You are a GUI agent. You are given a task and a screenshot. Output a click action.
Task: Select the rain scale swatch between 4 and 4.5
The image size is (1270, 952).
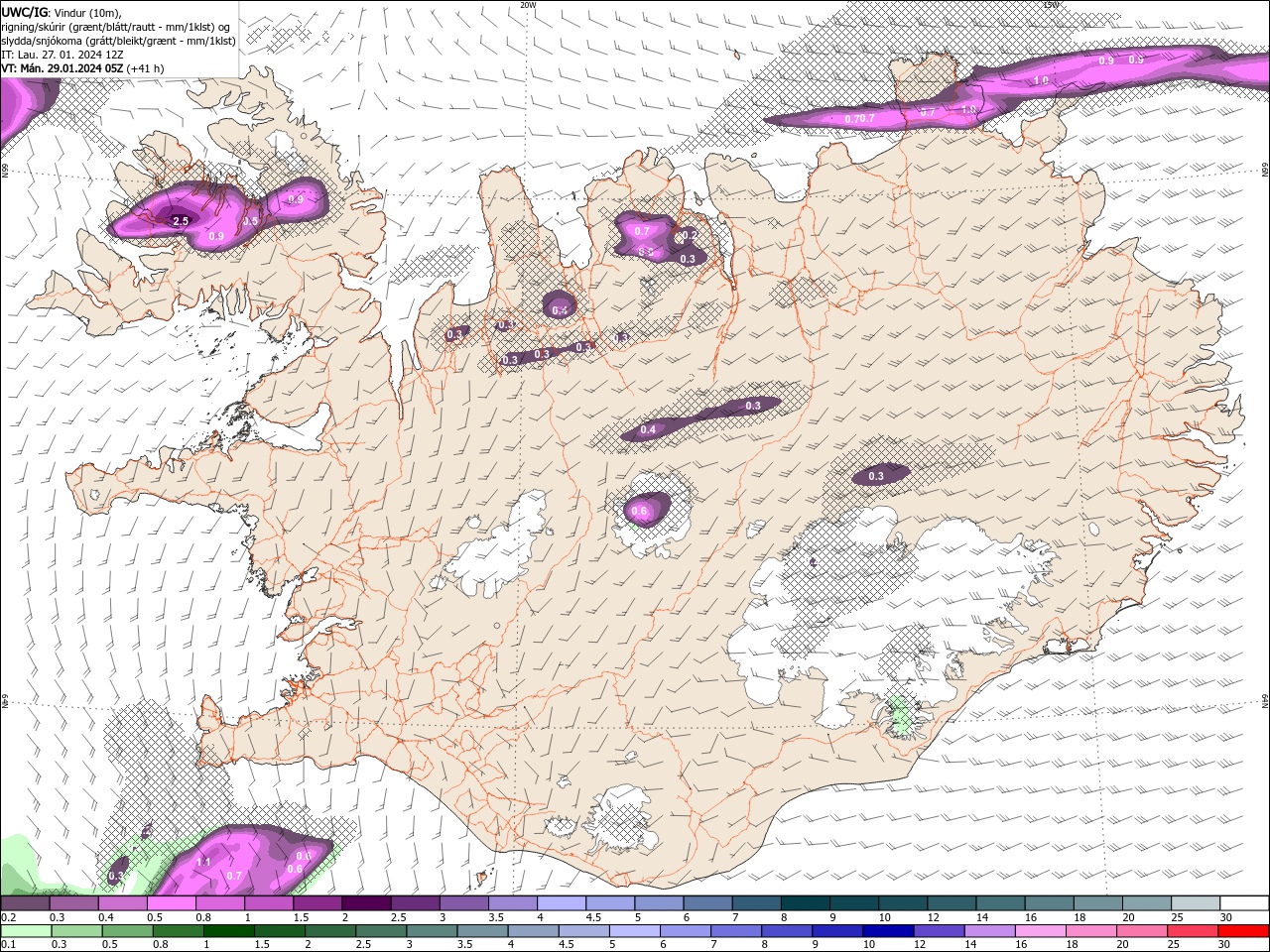tap(533, 931)
